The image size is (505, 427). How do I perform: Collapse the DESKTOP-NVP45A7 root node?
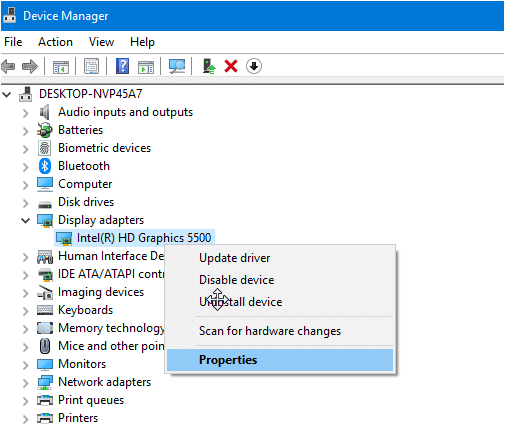click(7, 94)
